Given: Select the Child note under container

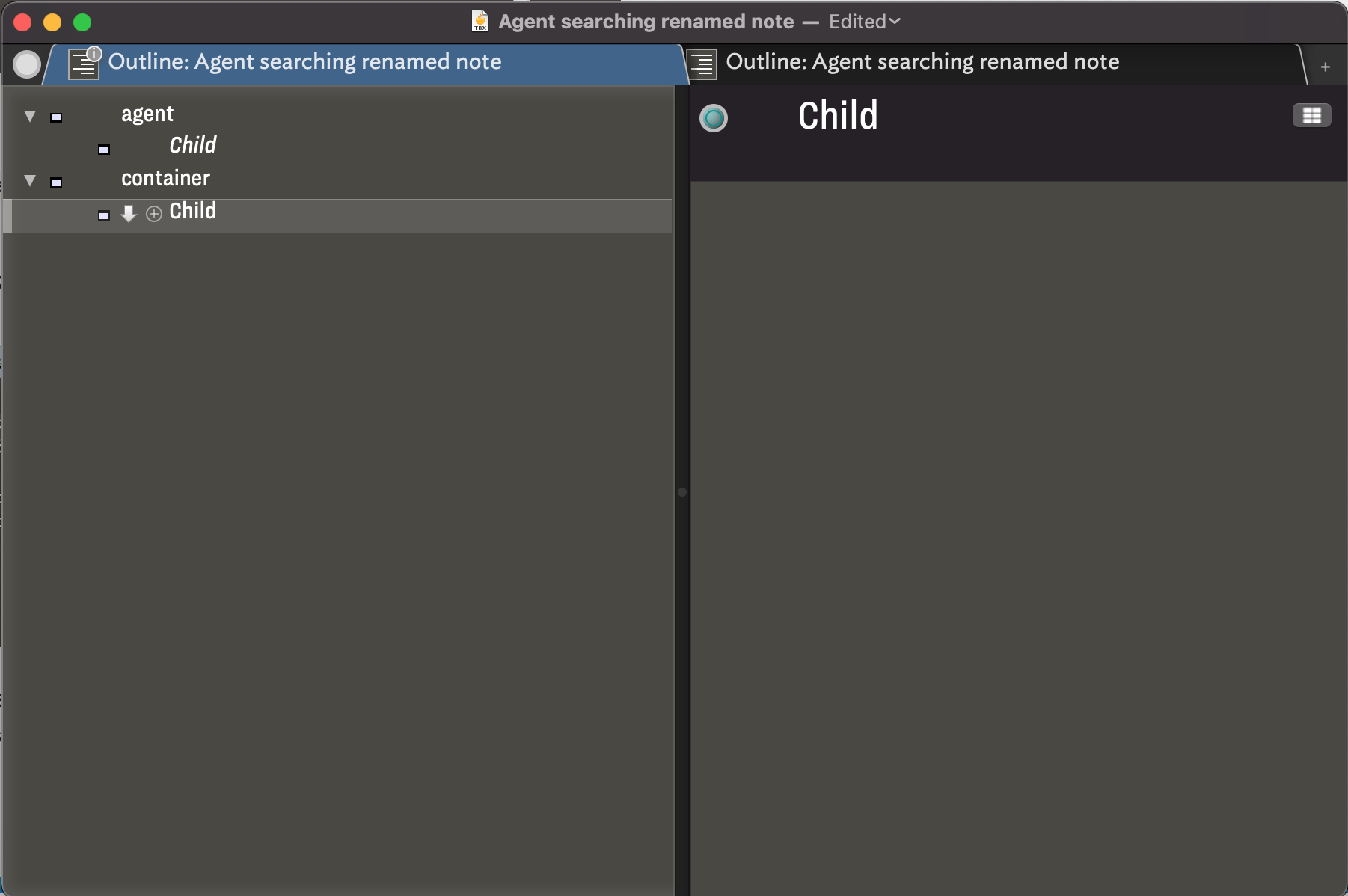Looking at the screenshot, I should point(193,211).
